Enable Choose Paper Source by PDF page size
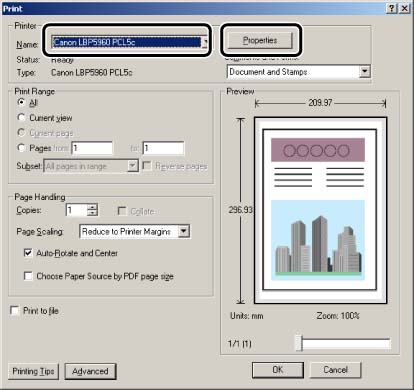The height and width of the screenshot is (390, 414). coord(28,276)
